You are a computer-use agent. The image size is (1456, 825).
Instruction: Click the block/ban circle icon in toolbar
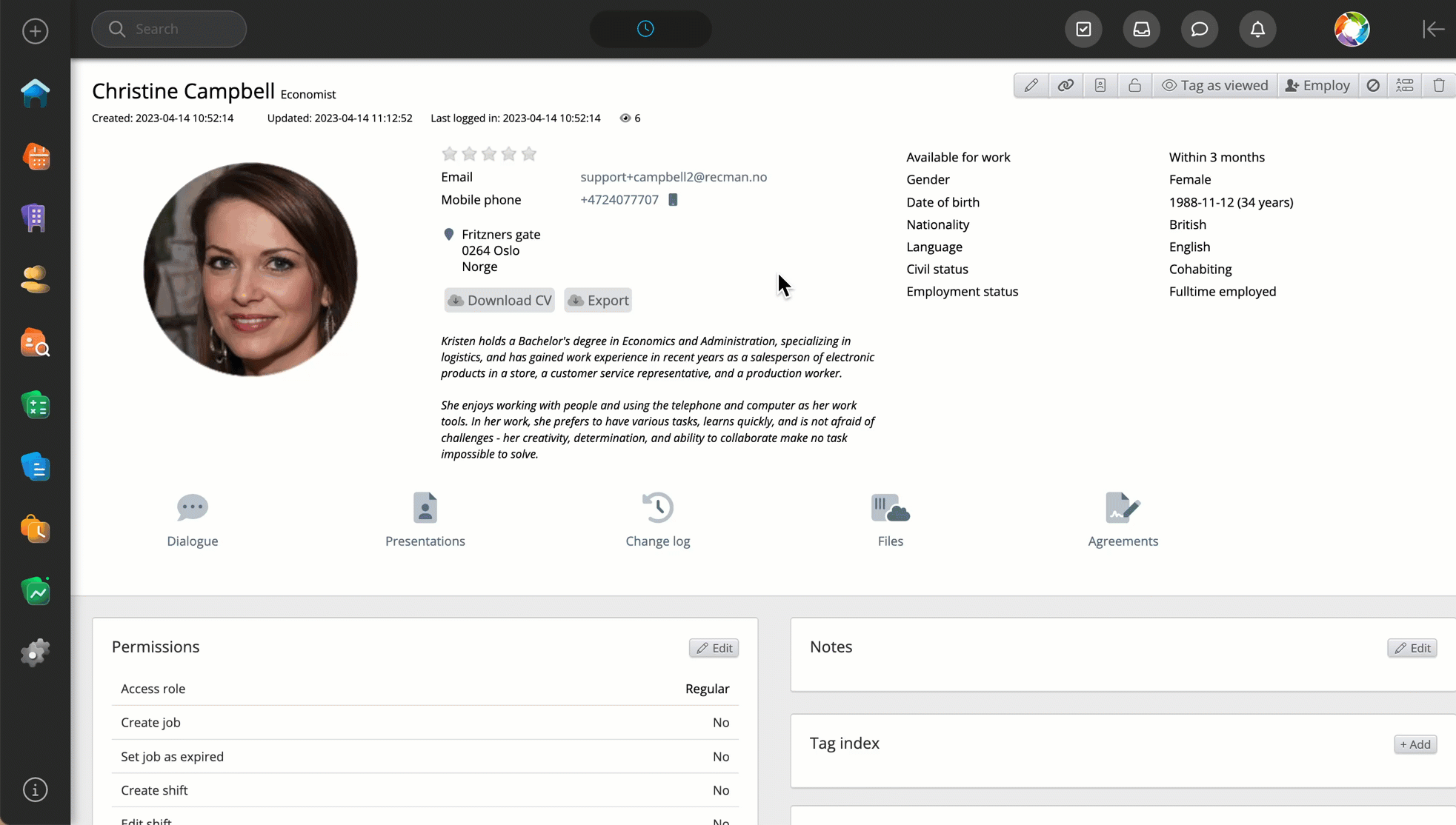(x=1372, y=85)
